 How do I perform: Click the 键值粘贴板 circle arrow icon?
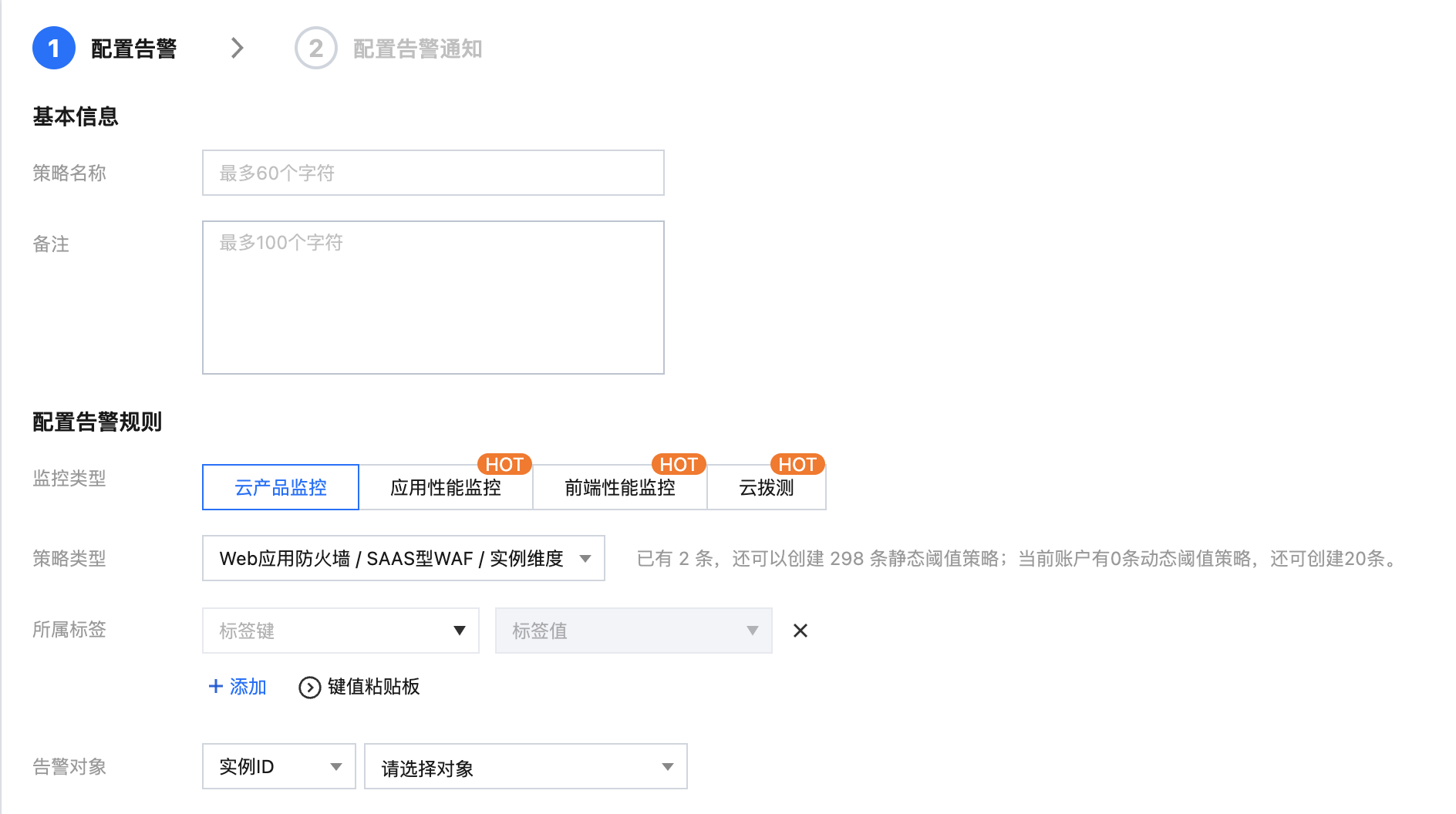tap(309, 688)
